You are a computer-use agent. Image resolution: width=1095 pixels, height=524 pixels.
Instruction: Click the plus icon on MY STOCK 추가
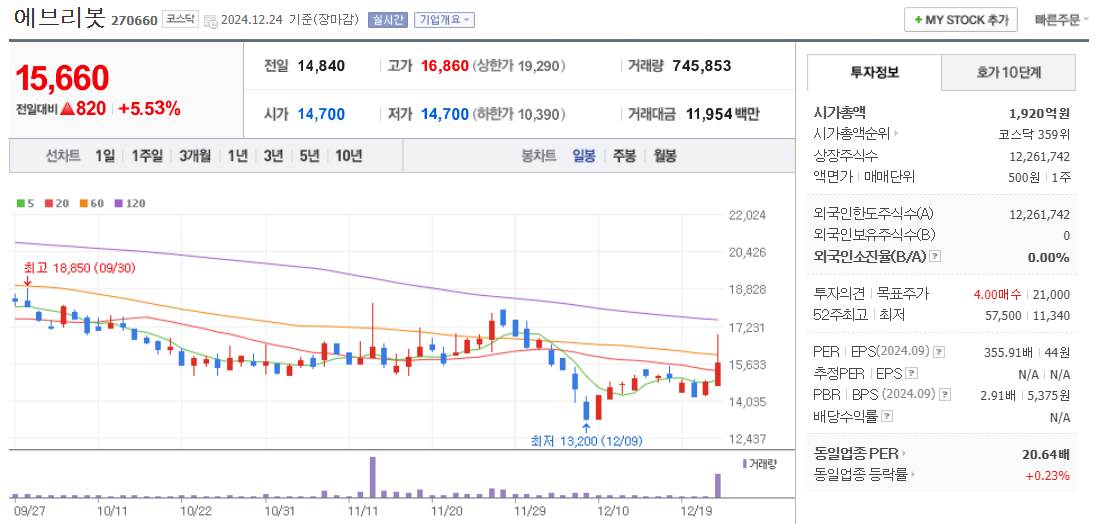point(918,20)
